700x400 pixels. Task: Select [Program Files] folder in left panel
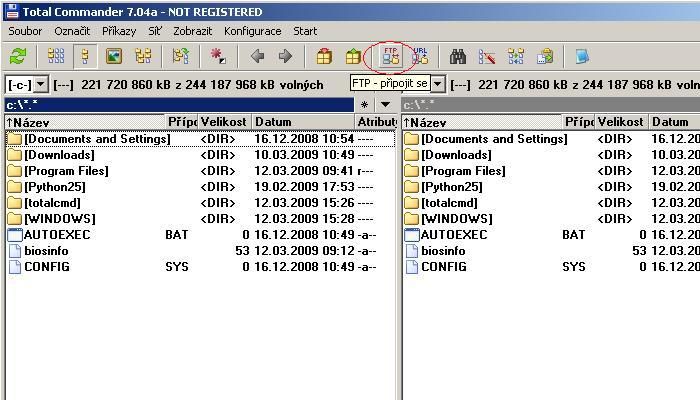66,171
